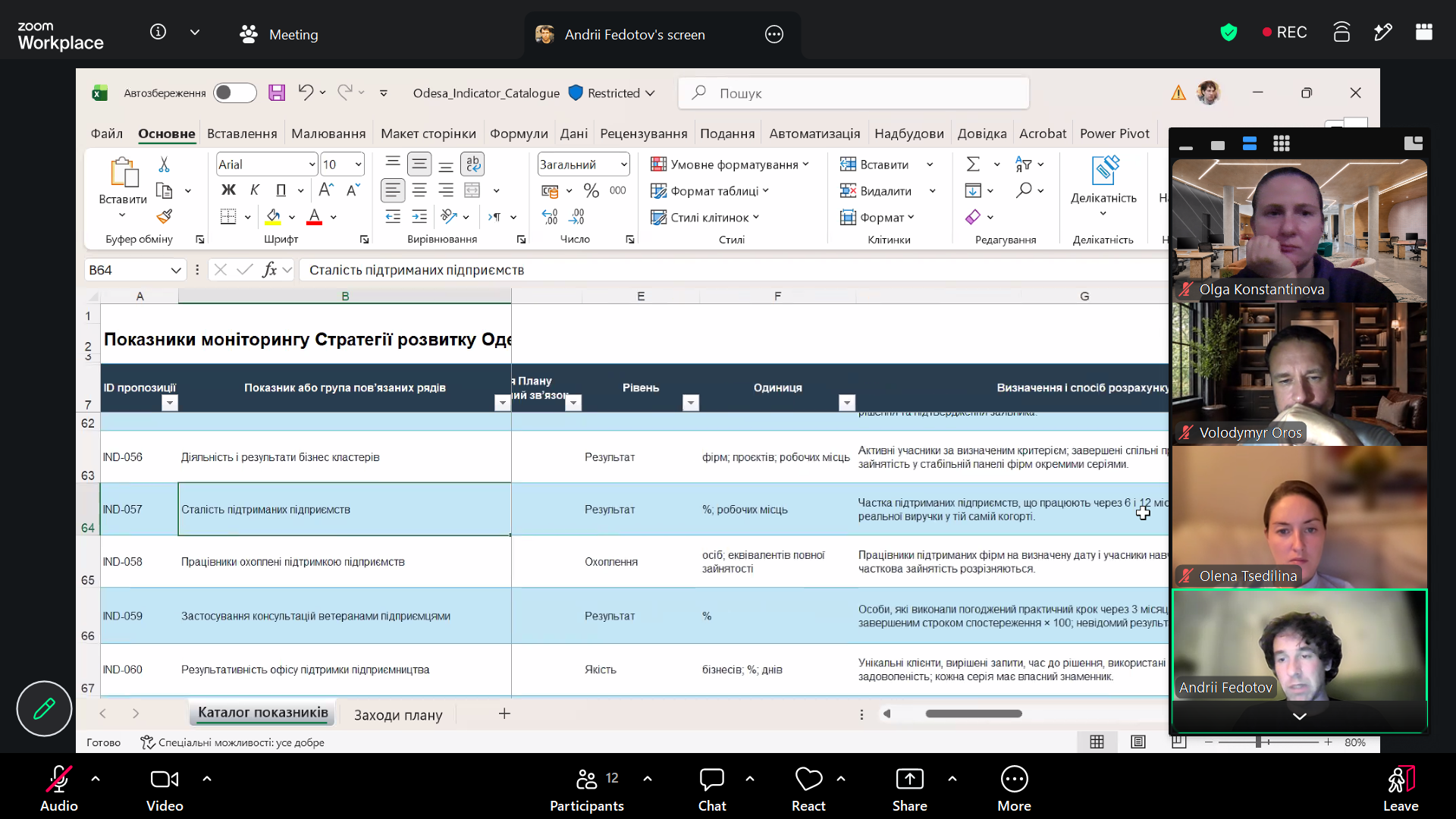Open filter dropdown on Одиниця column
The image size is (1456, 819).
point(847,403)
